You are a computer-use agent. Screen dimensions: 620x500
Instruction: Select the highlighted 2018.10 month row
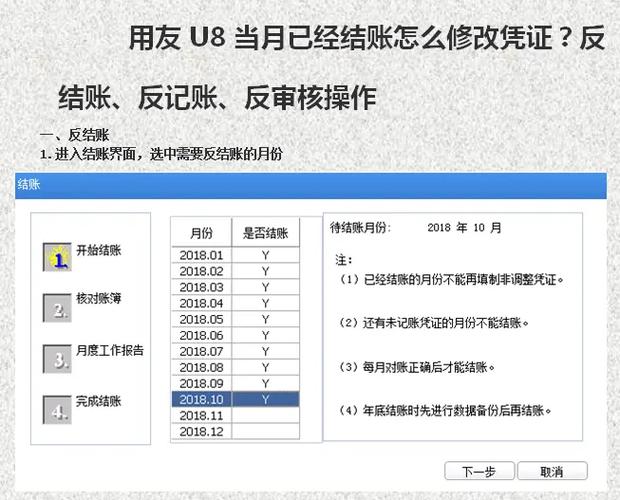[x=235, y=399]
